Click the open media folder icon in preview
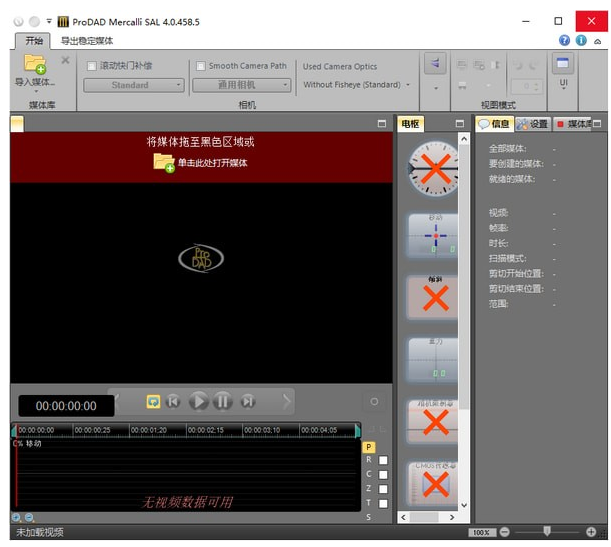Viewport: 611px width, 547px height. (164, 162)
